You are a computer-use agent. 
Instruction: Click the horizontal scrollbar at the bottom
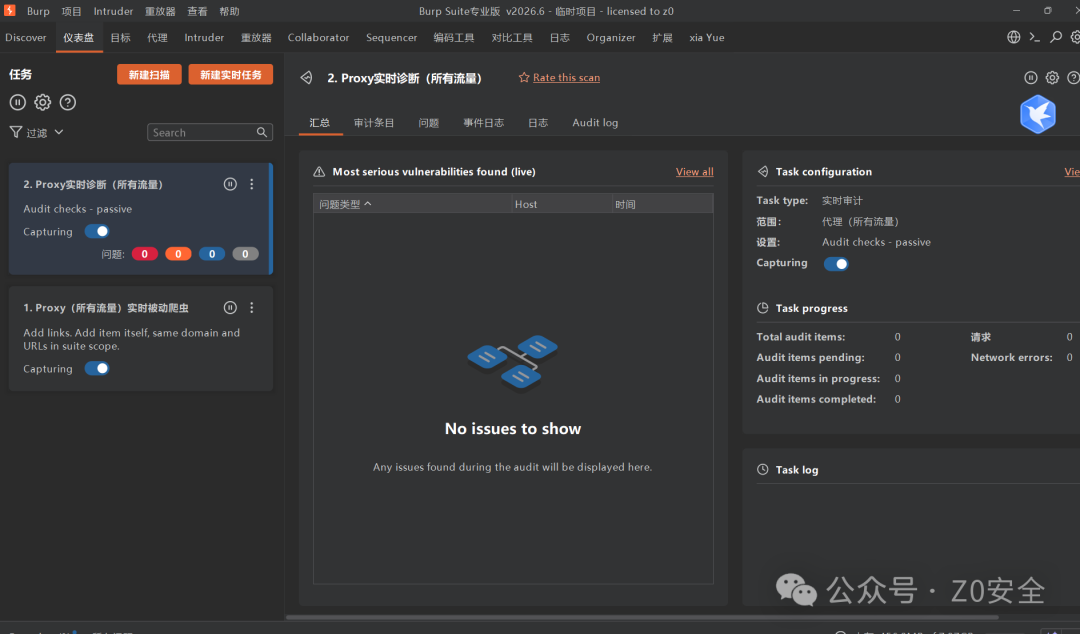(642, 617)
